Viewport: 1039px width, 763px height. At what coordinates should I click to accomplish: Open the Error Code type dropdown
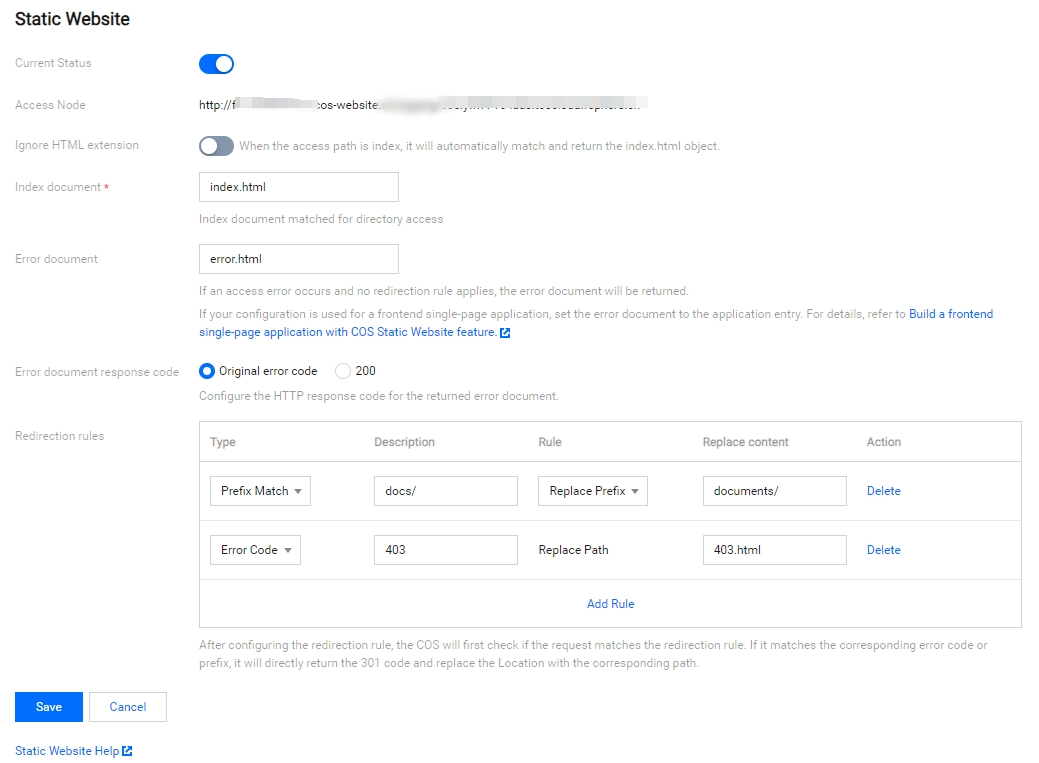(255, 550)
